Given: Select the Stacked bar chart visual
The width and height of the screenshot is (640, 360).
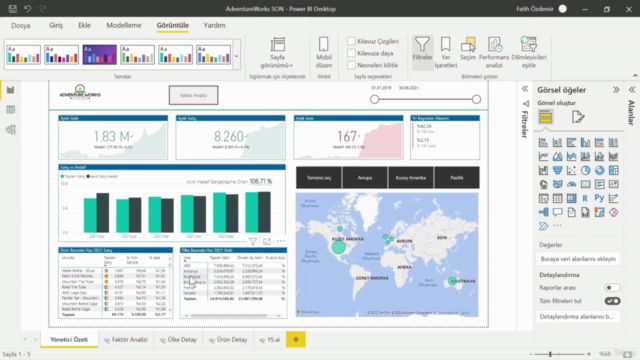Looking at the screenshot, I should (x=543, y=142).
